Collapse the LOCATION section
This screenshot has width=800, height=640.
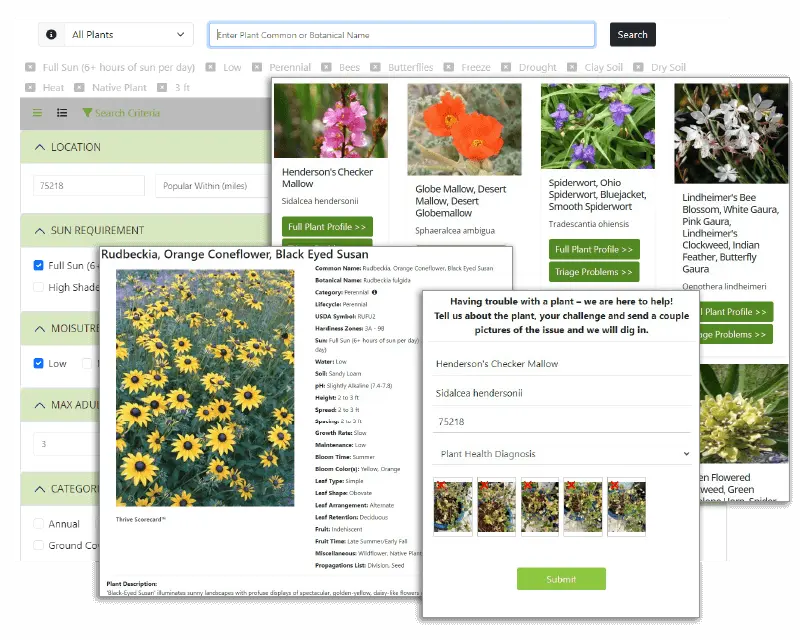point(40,147)
